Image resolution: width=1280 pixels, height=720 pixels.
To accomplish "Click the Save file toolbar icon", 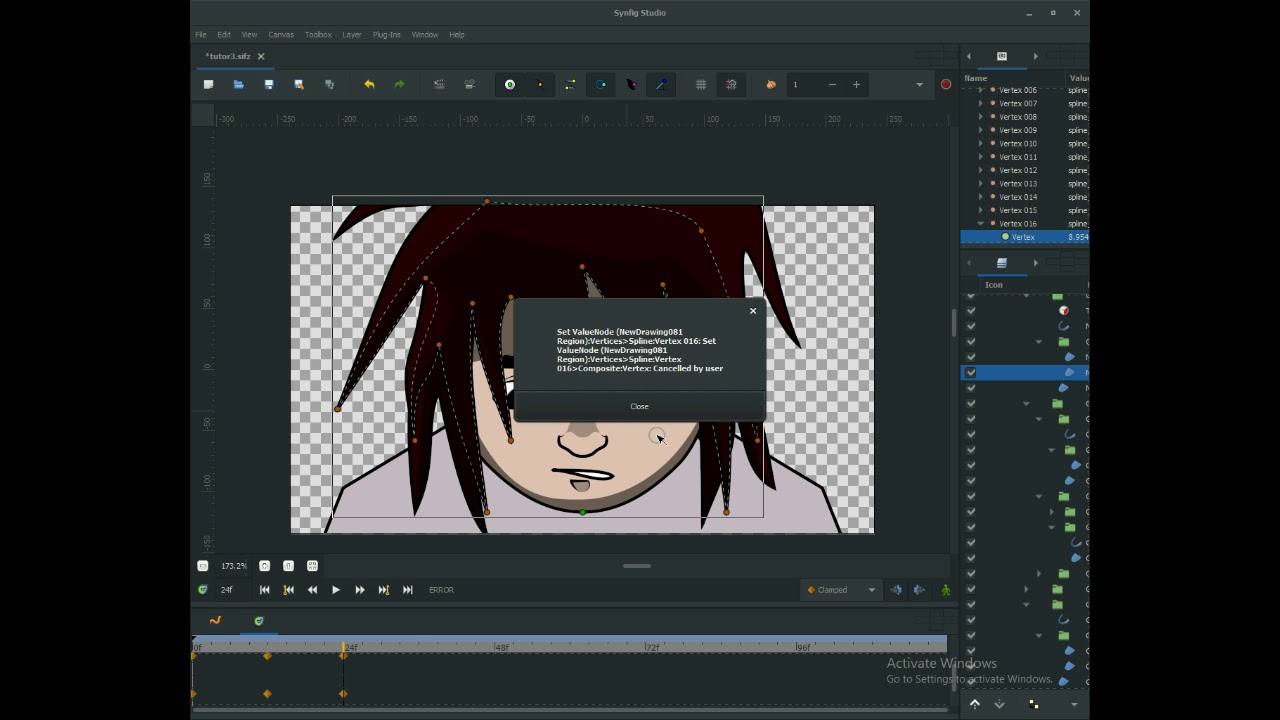I will (268, 85).
